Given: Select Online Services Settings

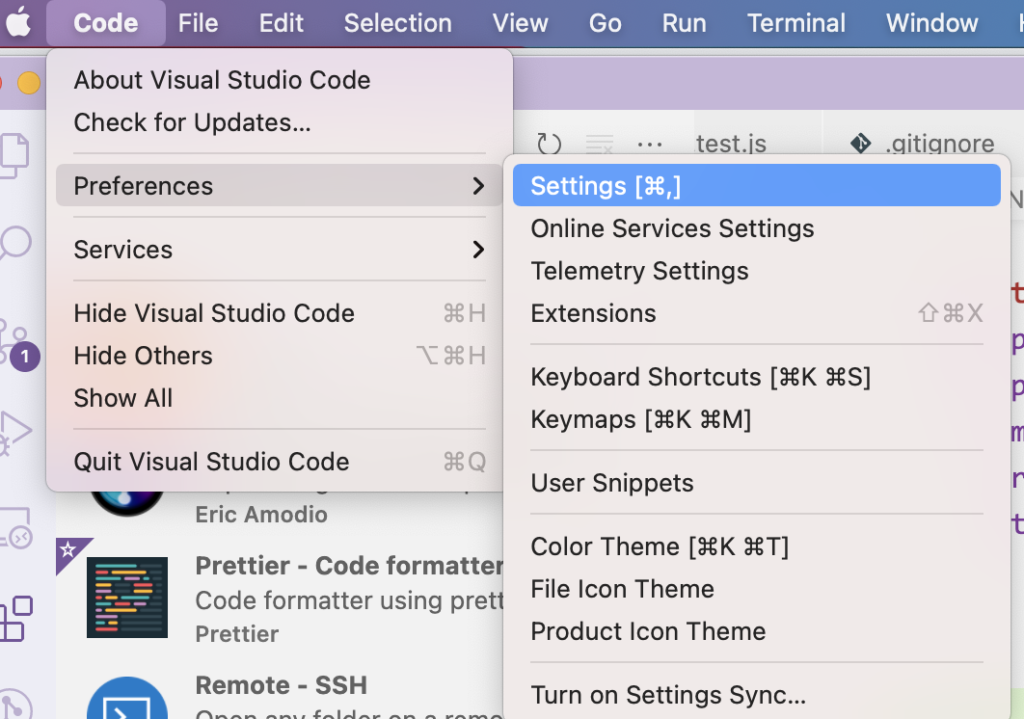Looking at the screenshot, I should point(756,229).
